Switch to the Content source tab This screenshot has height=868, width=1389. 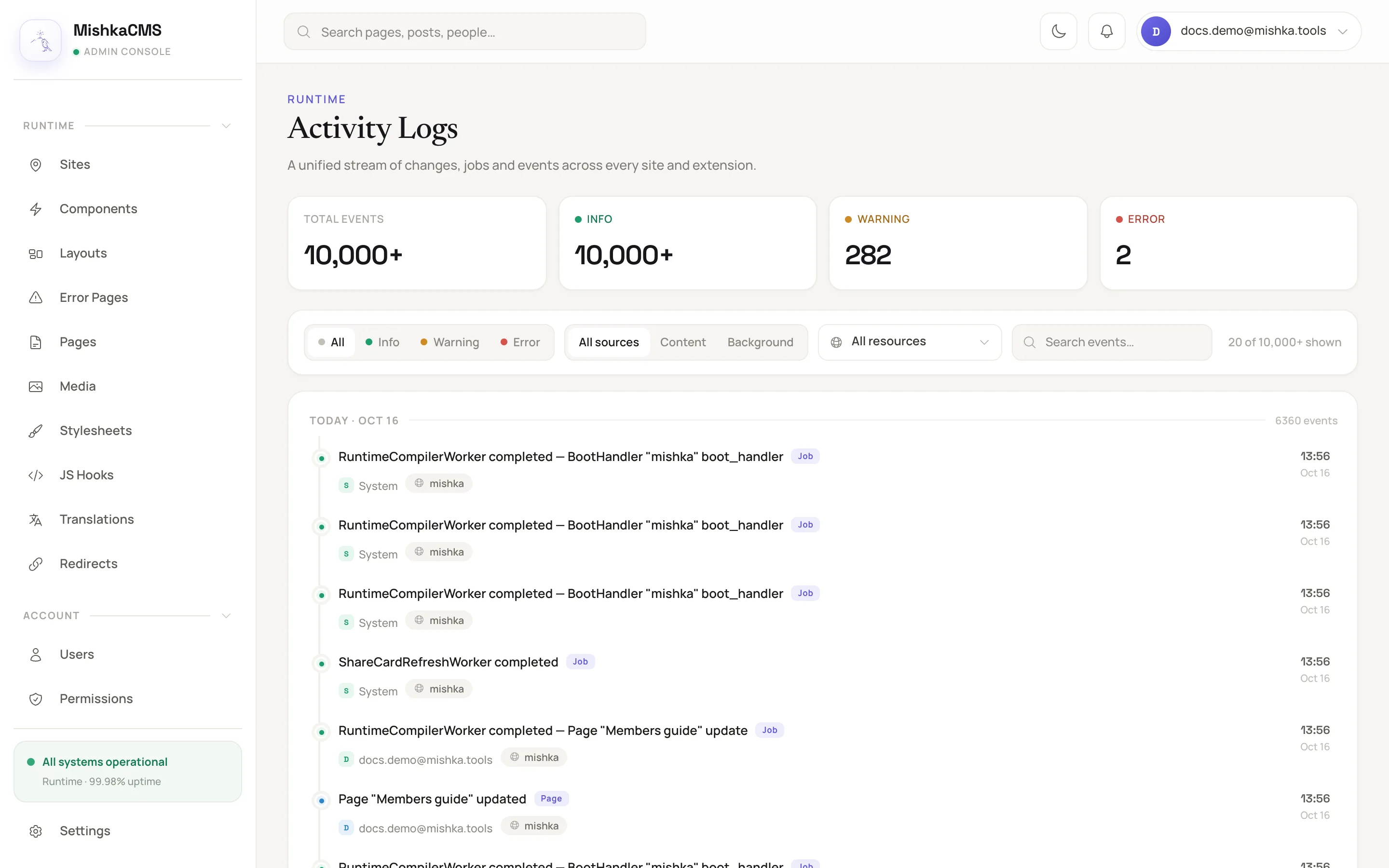682,342
